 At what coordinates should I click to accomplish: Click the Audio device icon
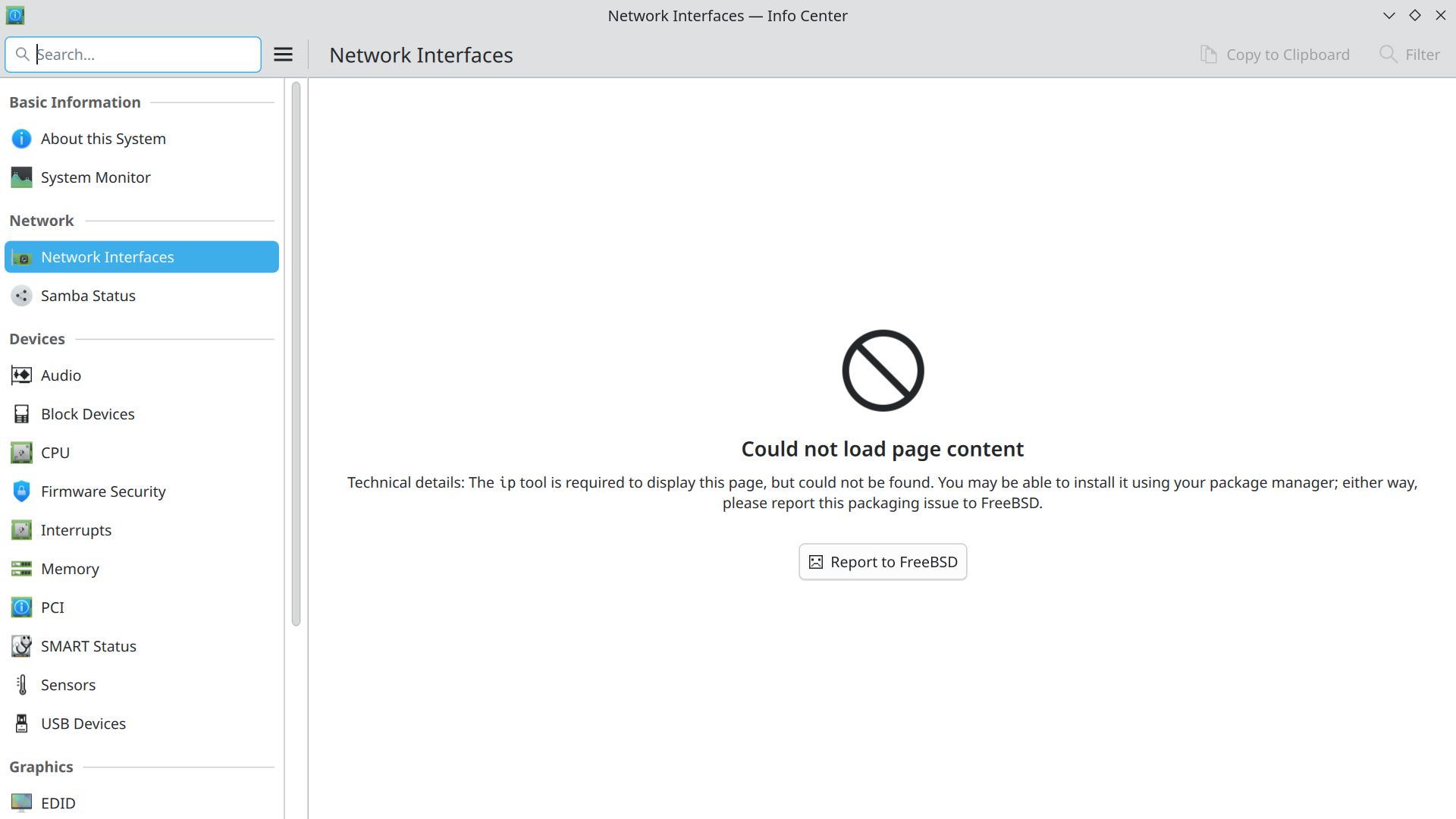coord(21,375)
